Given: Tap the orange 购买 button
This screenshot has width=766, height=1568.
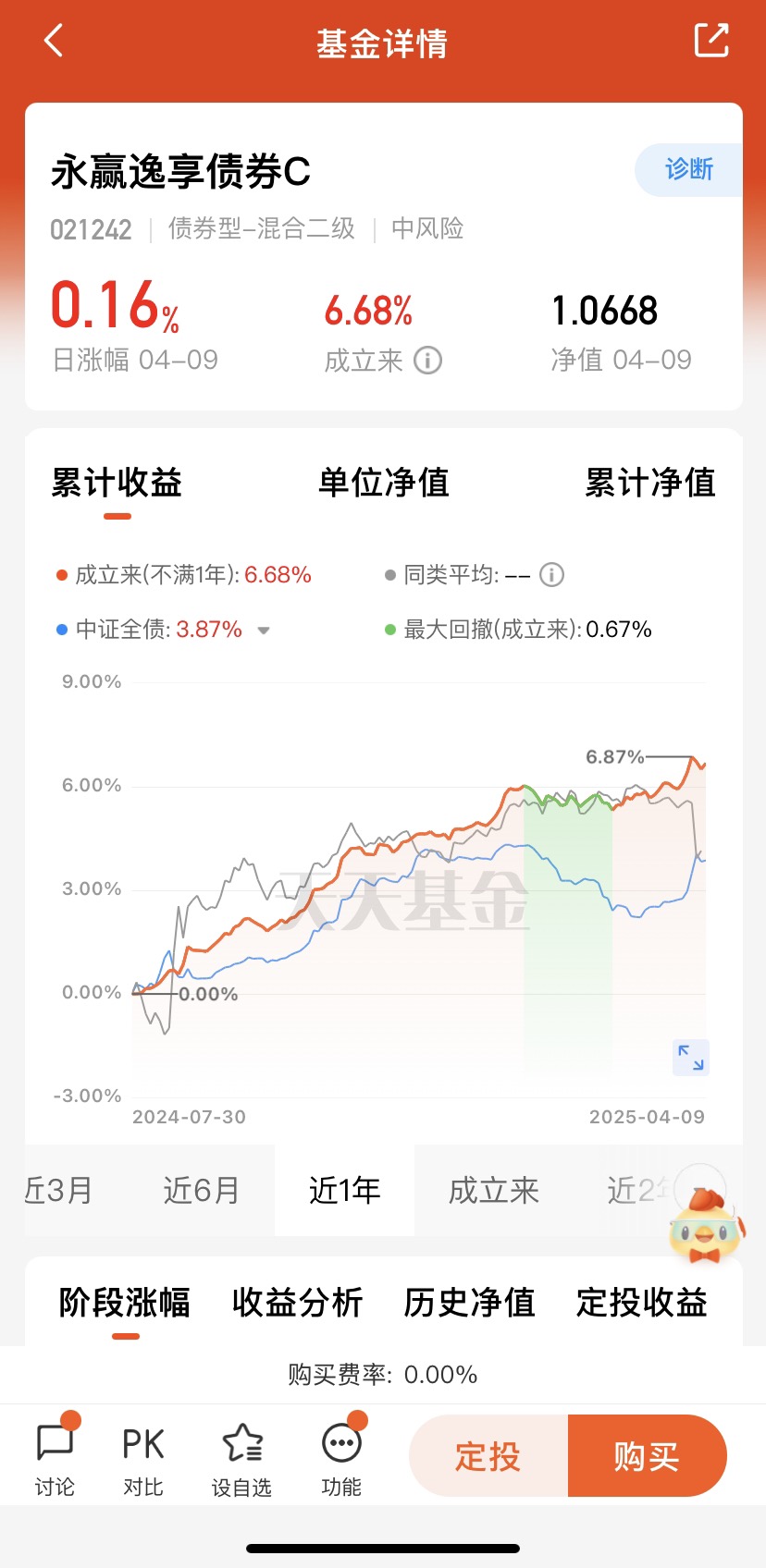Looking at the screenshot, I should 648,1456.
